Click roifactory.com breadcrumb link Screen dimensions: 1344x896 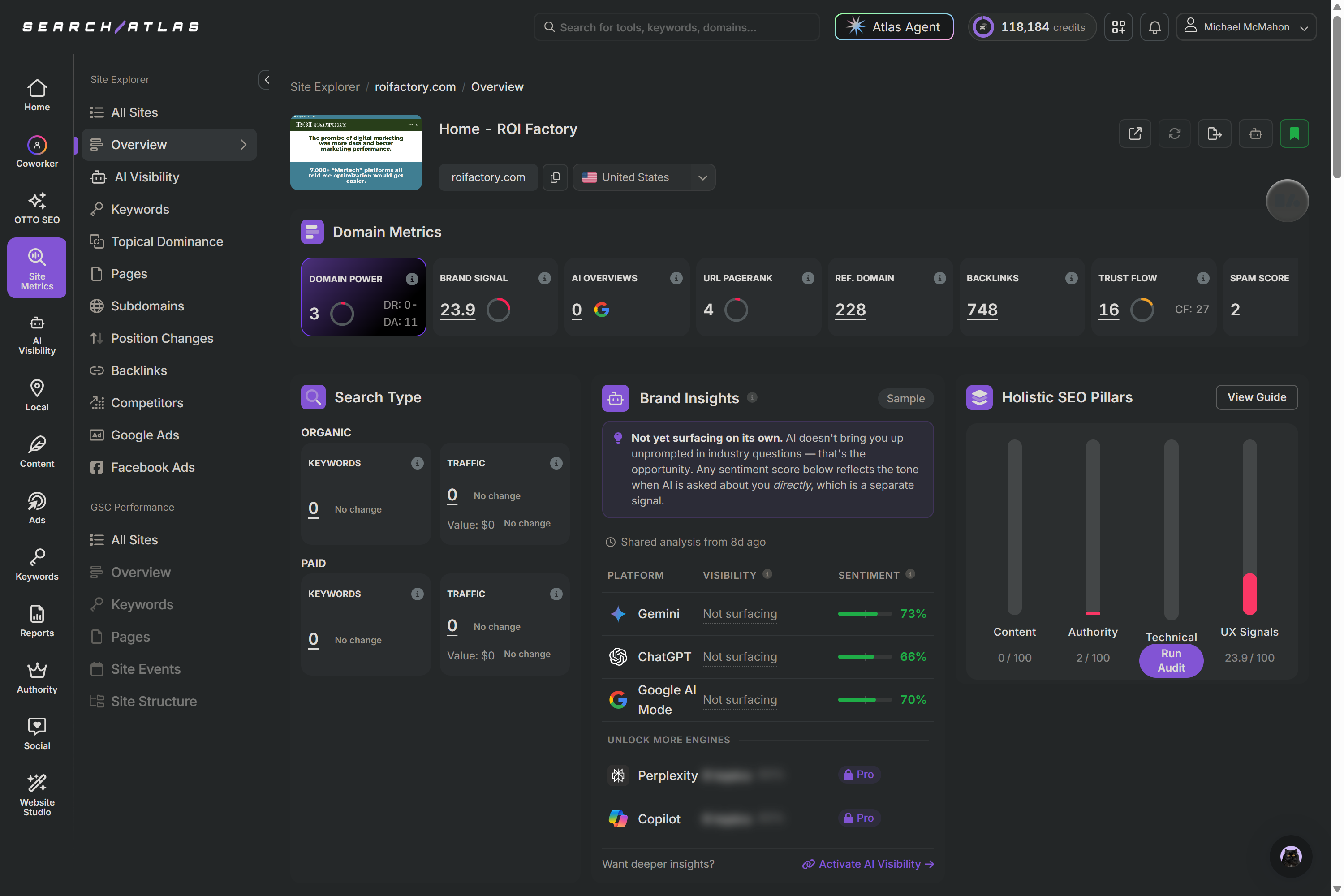pyautogui.click(x=415, y=87)
